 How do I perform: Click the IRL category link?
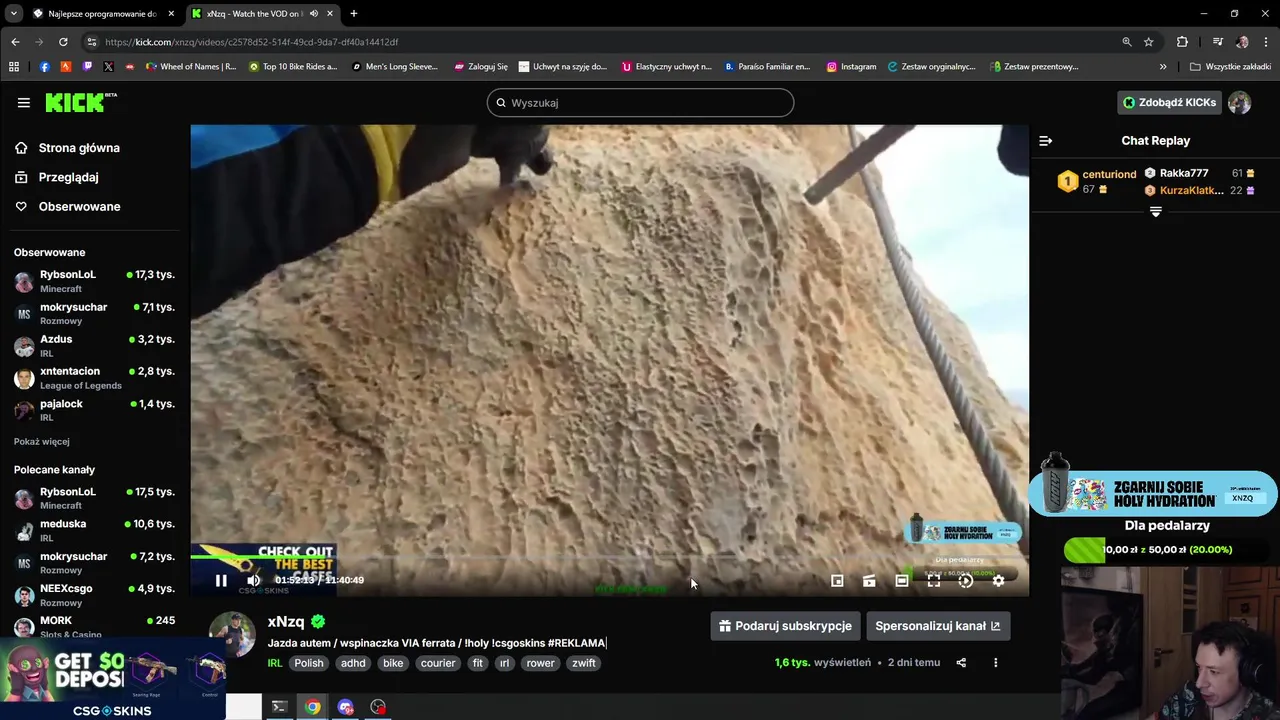coord(275,663)
